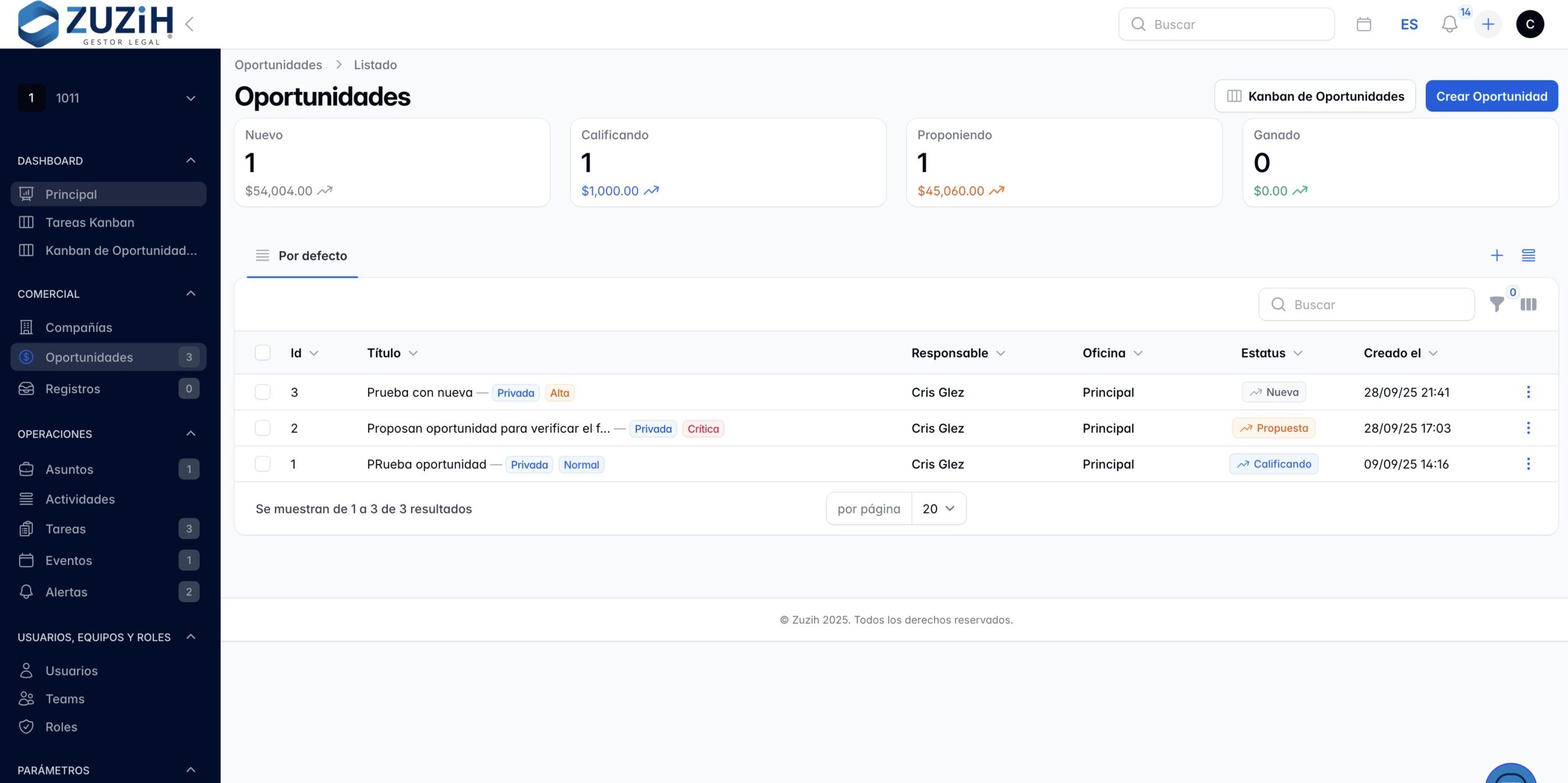
Task: Open Kanban de Oportunidades button
Action: click(x=1314, y=96)
